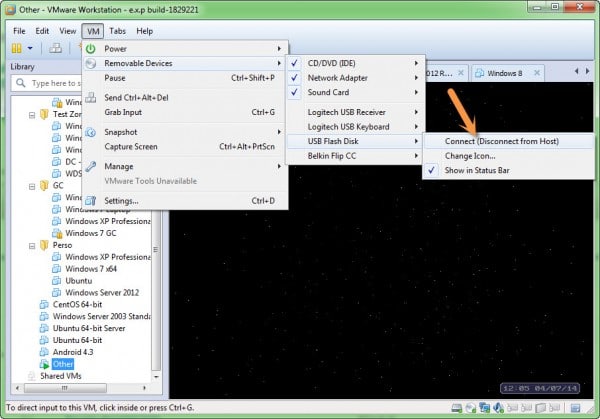Select the Windows 7 x64 virtual machine
The image size is (600, 419).
tap(91, 269)
